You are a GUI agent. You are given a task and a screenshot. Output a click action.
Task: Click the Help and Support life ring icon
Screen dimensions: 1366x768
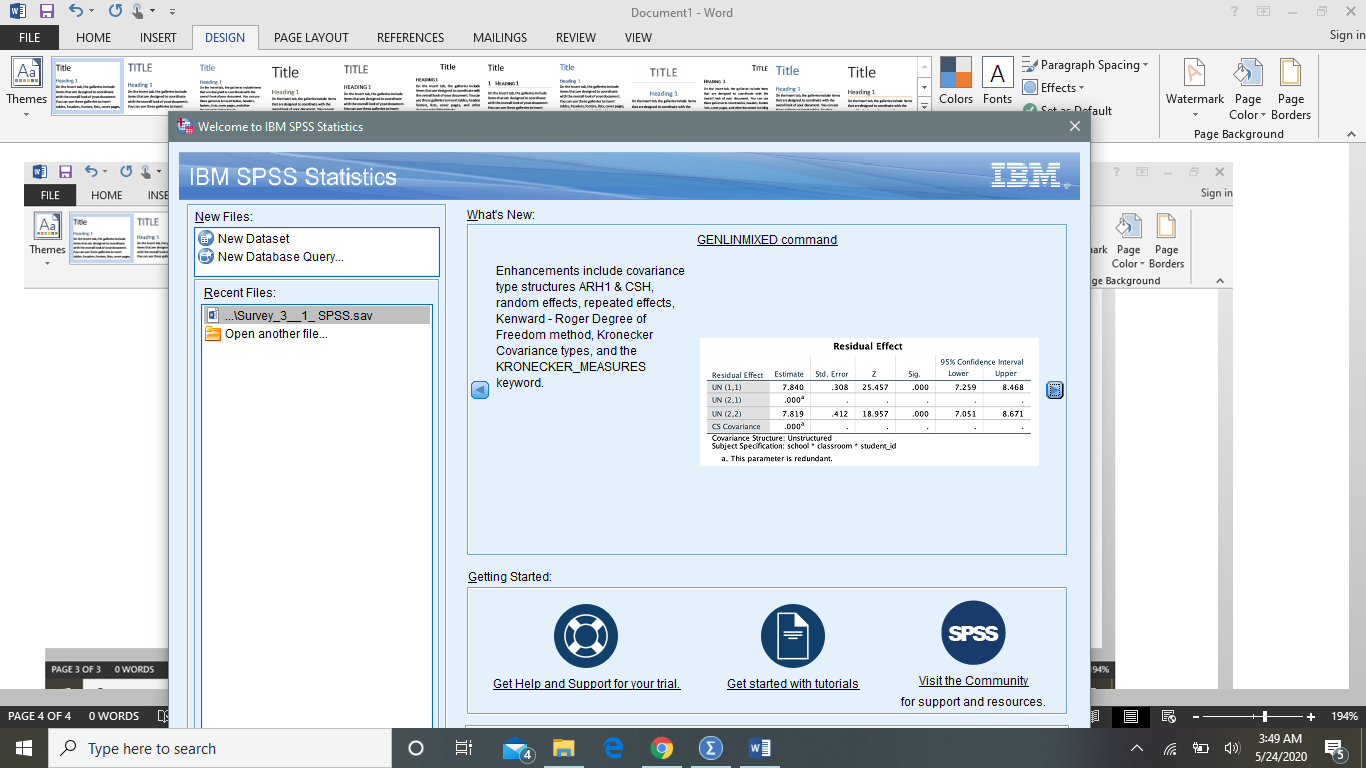point(585,635)
